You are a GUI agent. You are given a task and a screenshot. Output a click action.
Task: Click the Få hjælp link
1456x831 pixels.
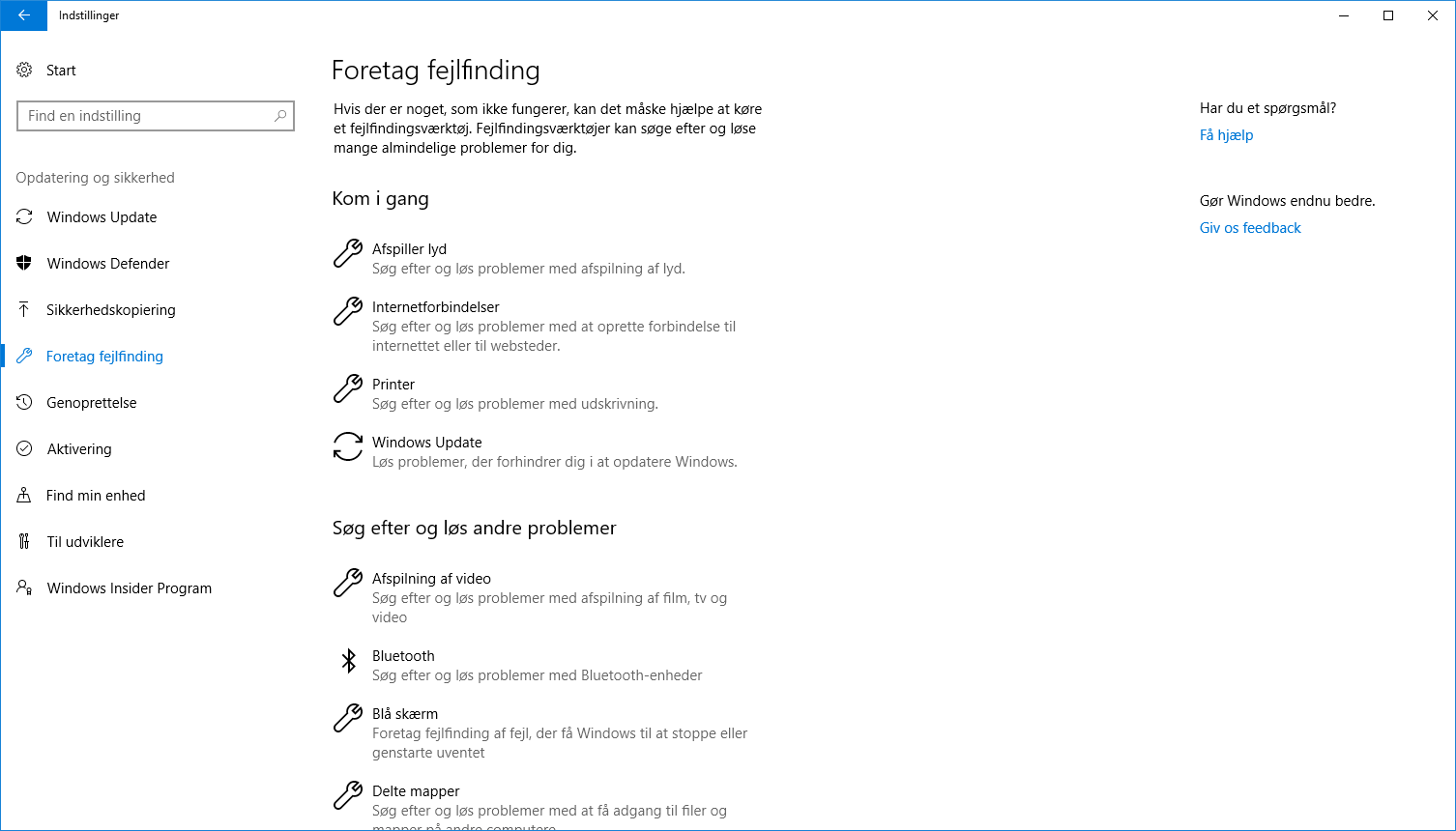[x=1226, y=134]
